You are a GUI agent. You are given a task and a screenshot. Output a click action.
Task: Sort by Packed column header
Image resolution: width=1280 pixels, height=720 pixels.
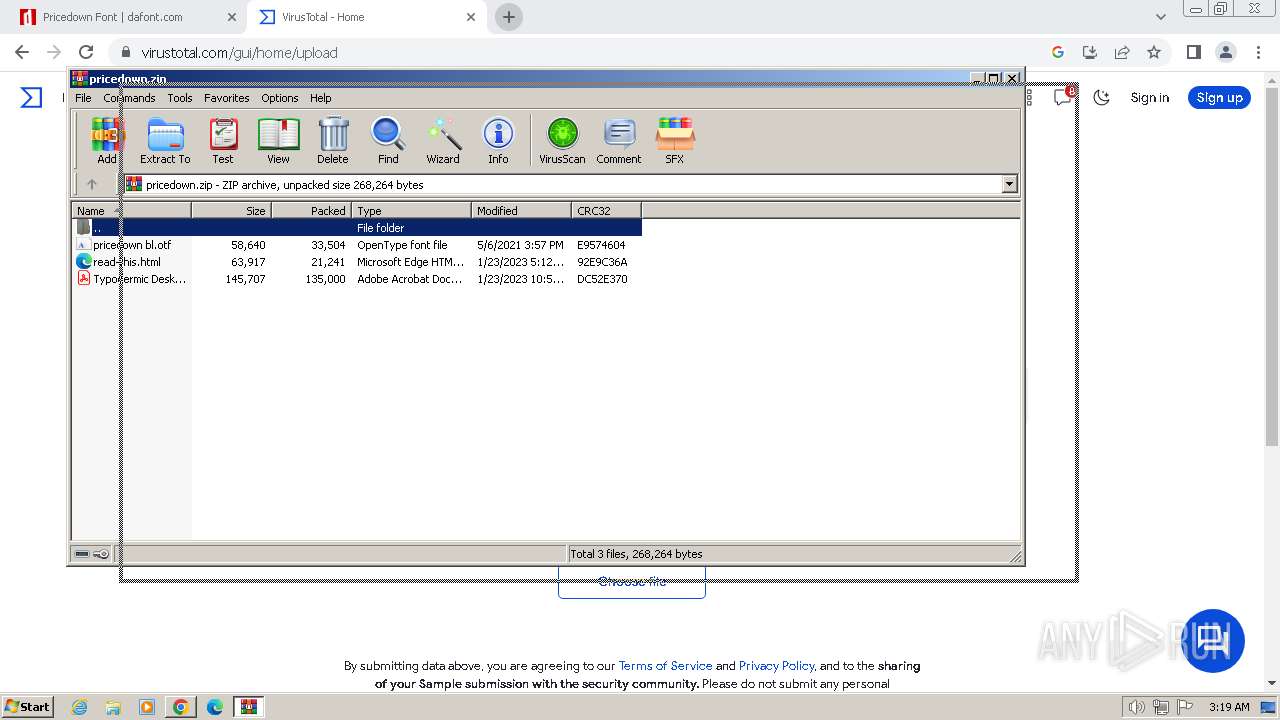tap(311, 210)
